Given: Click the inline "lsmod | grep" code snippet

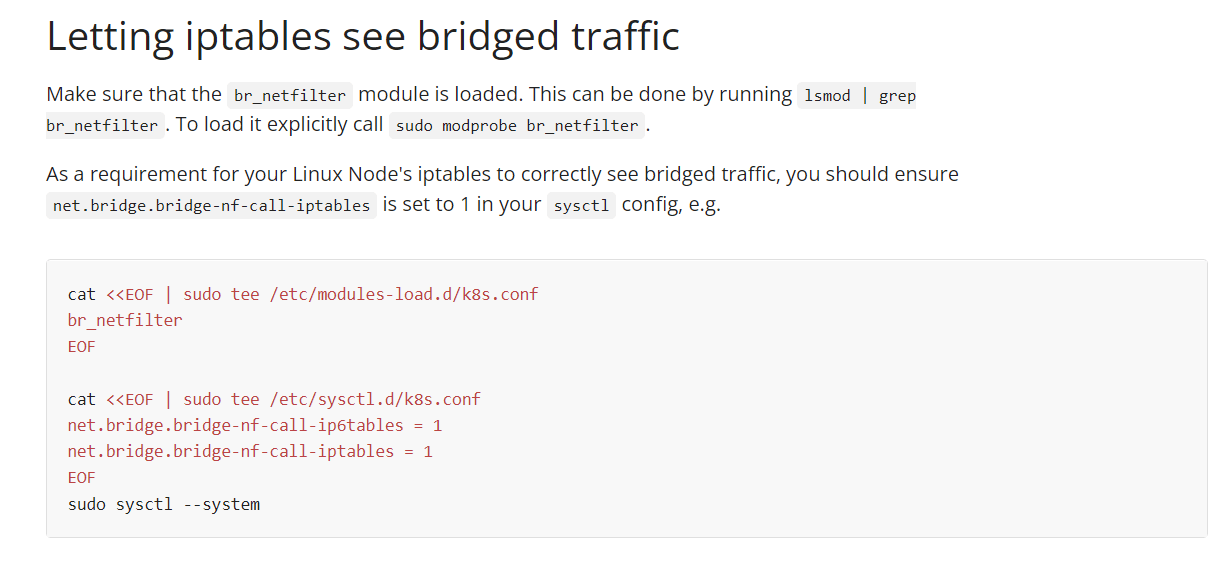Looking at the screenshot, I should tap(858, 96).
